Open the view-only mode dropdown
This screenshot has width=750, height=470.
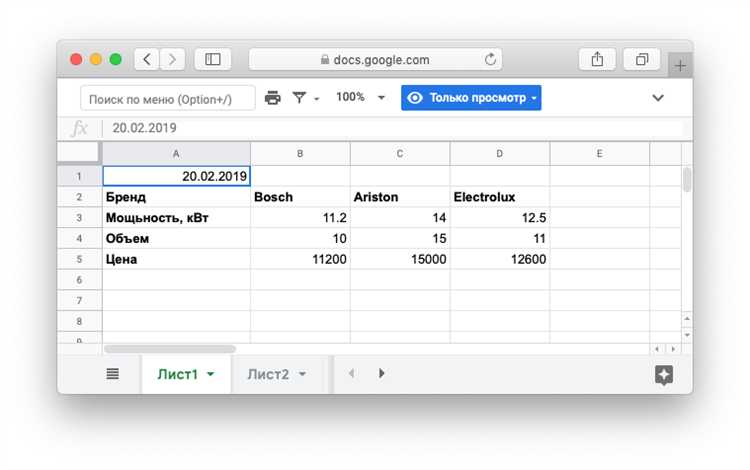click(471, 98)
